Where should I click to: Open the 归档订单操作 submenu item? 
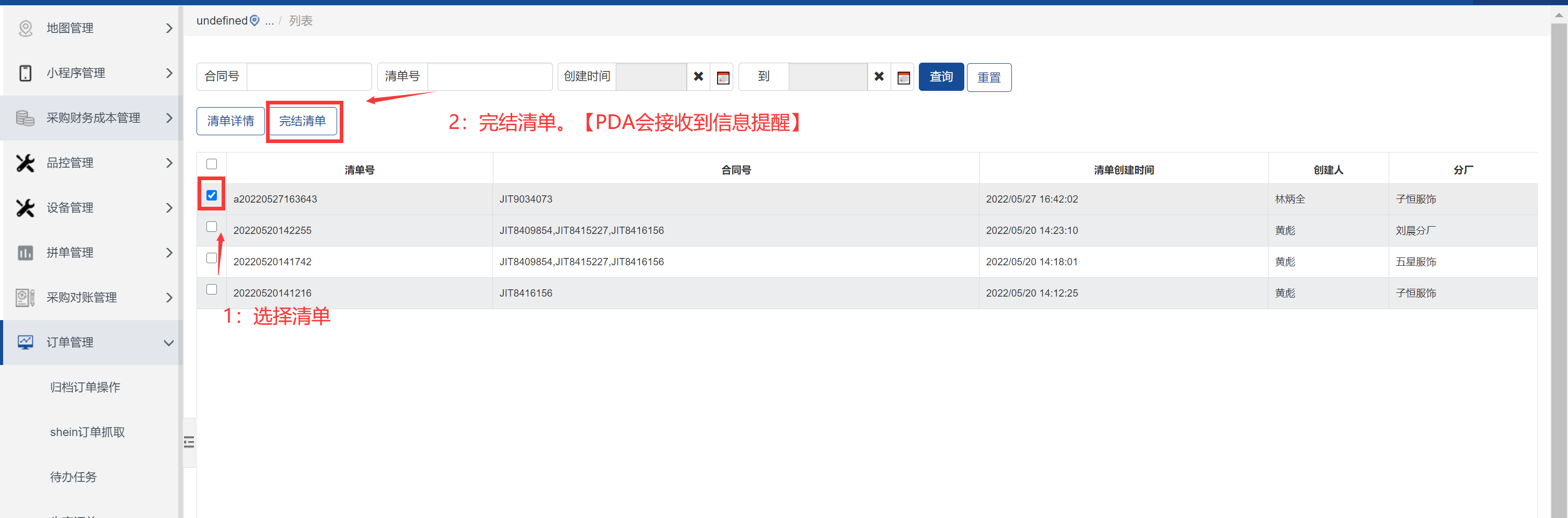pos(85,387)
